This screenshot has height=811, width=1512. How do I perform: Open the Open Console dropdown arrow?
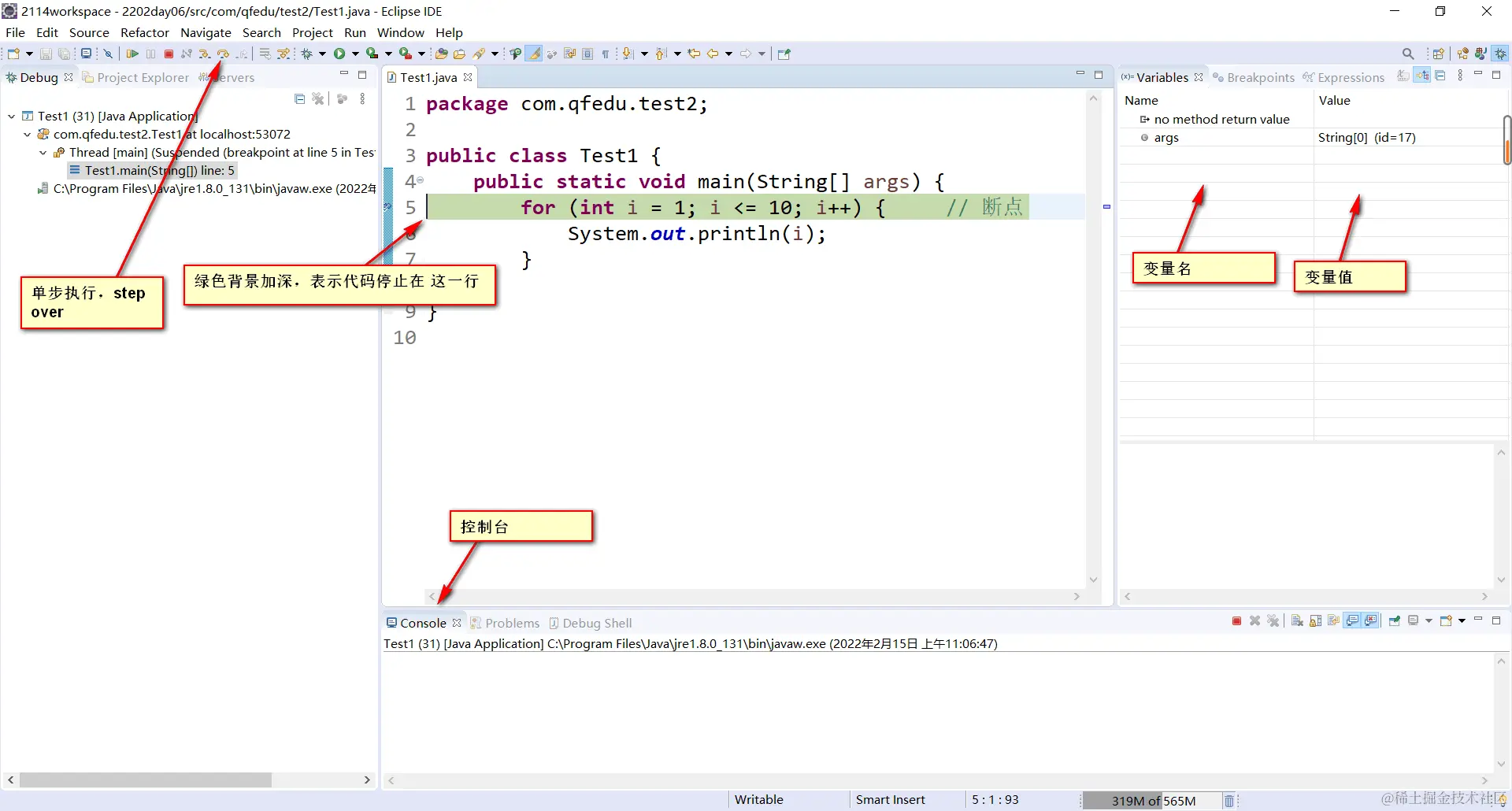(x=1462, y=621)
